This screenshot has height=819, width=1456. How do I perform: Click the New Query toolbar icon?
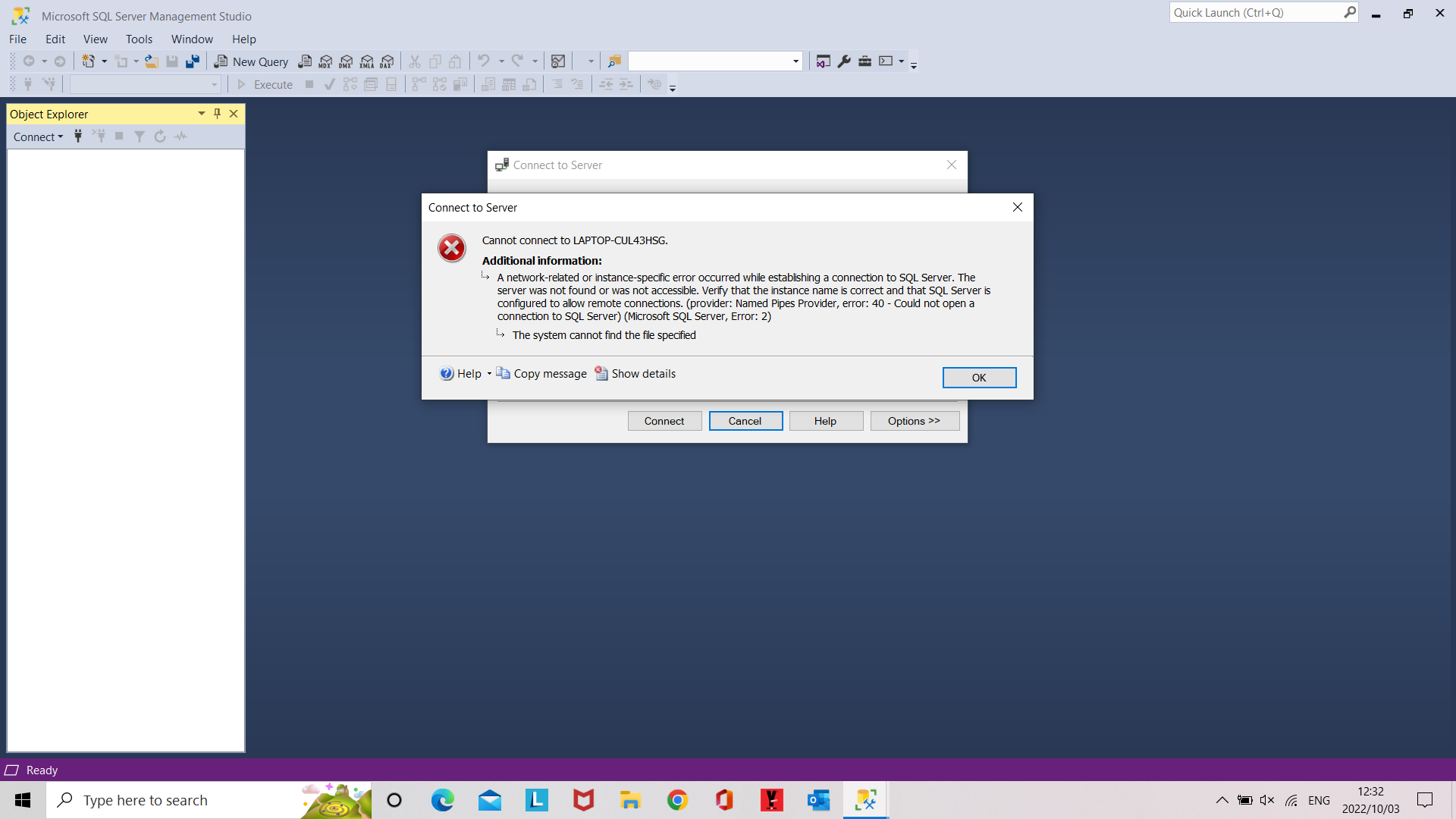[250, 61]
